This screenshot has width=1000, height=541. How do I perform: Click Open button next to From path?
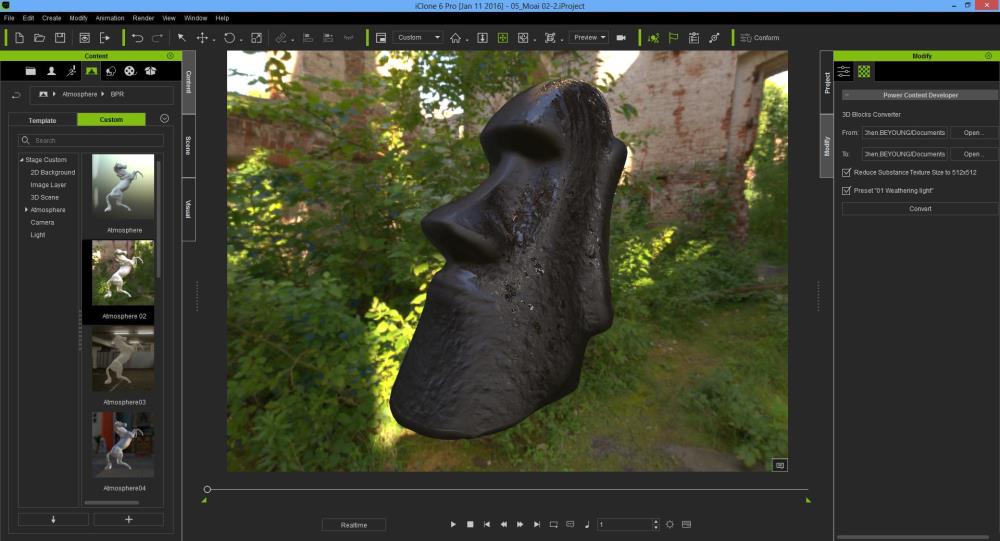tap(972, 132)
